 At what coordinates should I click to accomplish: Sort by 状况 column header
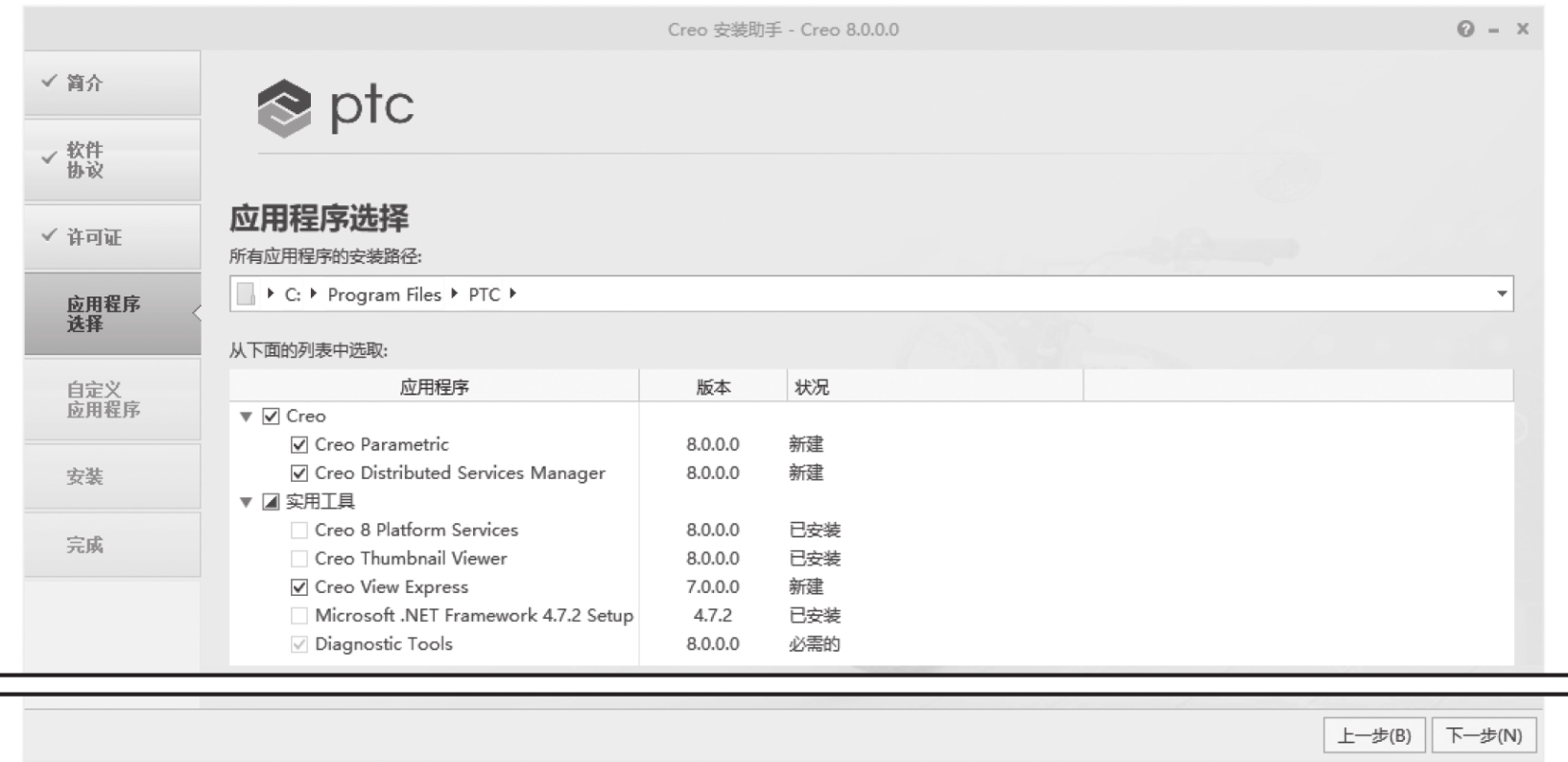click(x=936, y=387)
